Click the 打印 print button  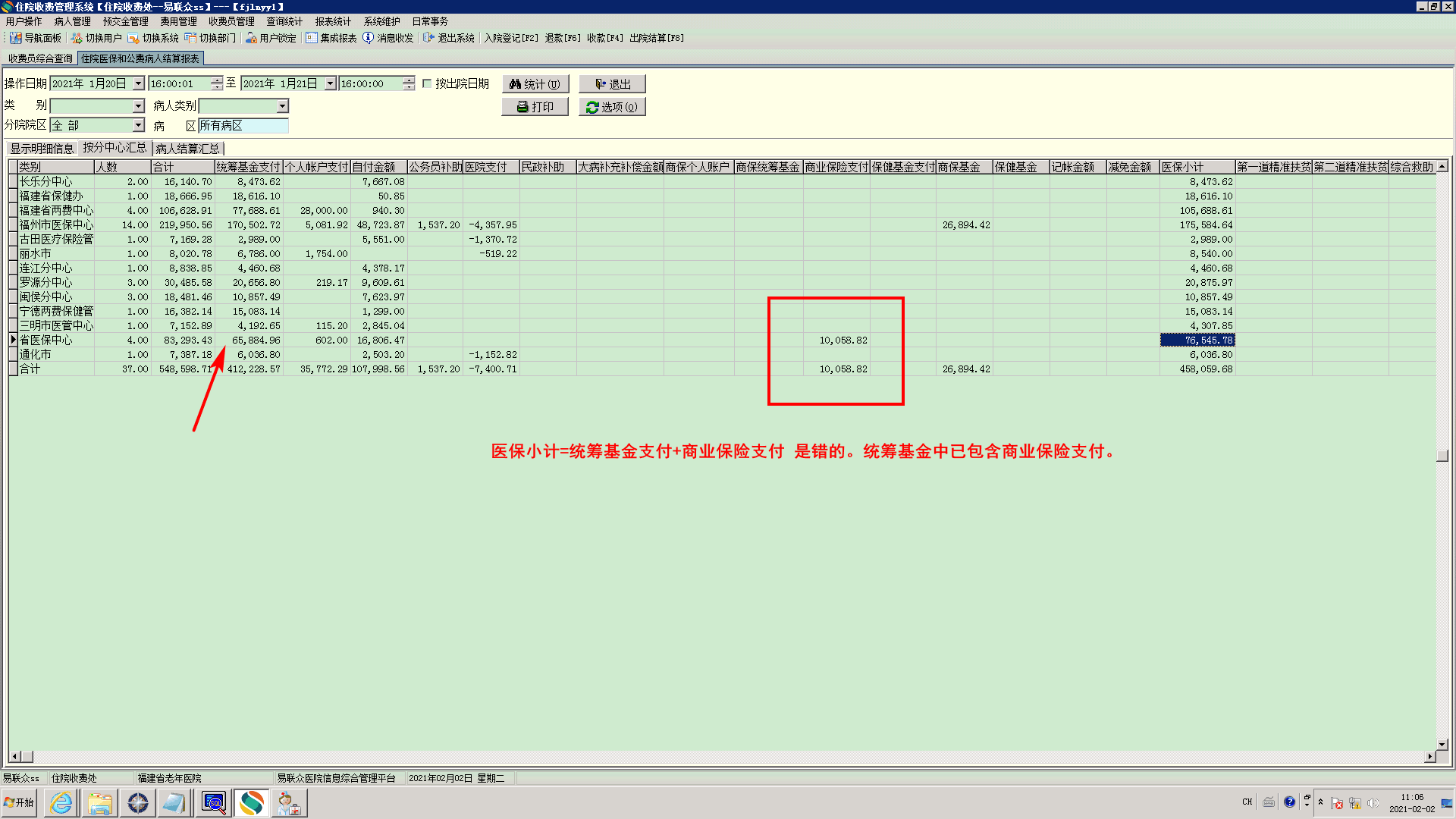click(535, 107)
